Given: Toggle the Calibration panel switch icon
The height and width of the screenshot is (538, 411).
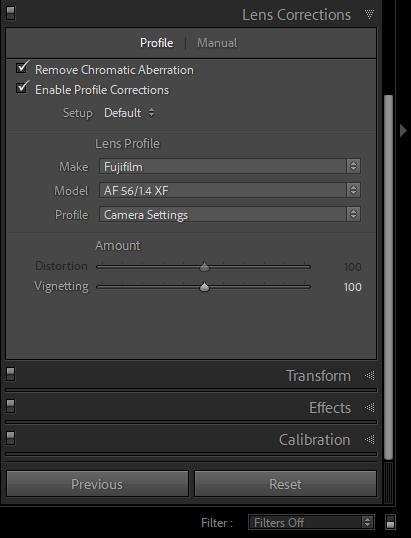Looking at the screenshot, I should [11, 438].
